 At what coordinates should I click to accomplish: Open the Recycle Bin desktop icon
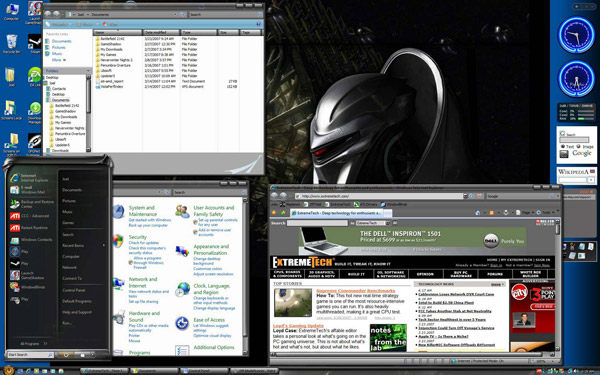(x=11, y=43)
